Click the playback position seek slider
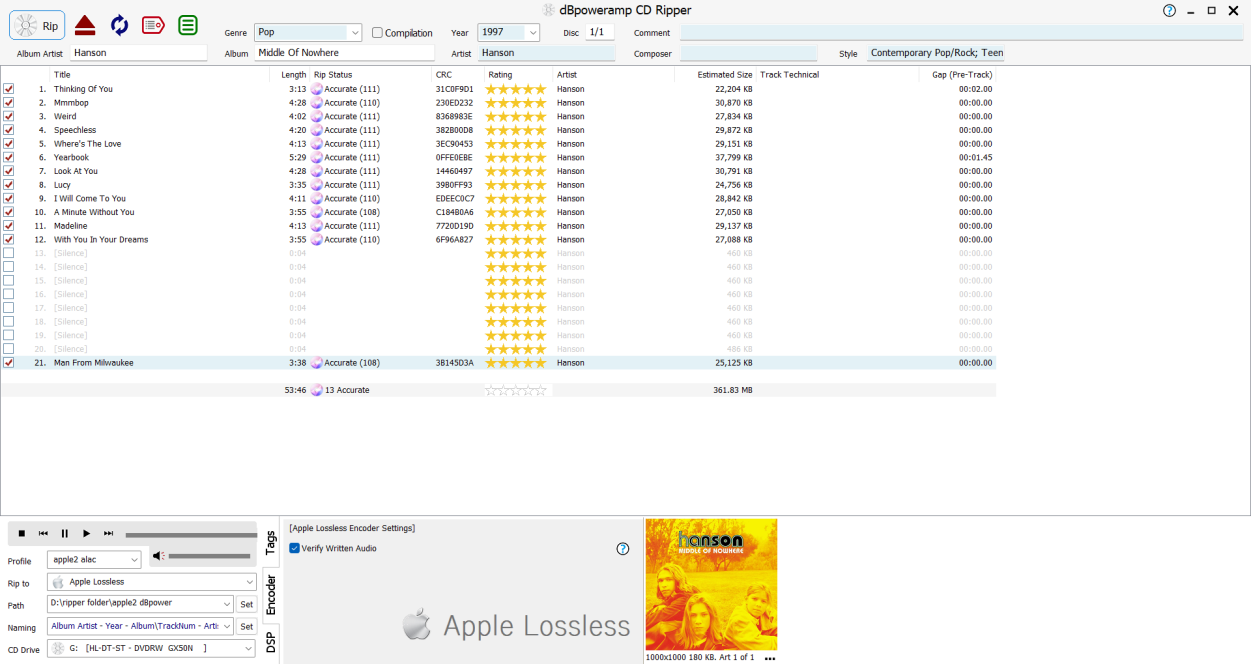 [191, 535]
